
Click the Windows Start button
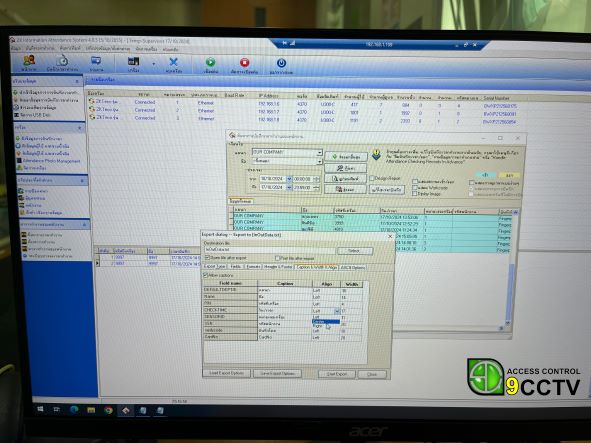[x=40, y=409]
